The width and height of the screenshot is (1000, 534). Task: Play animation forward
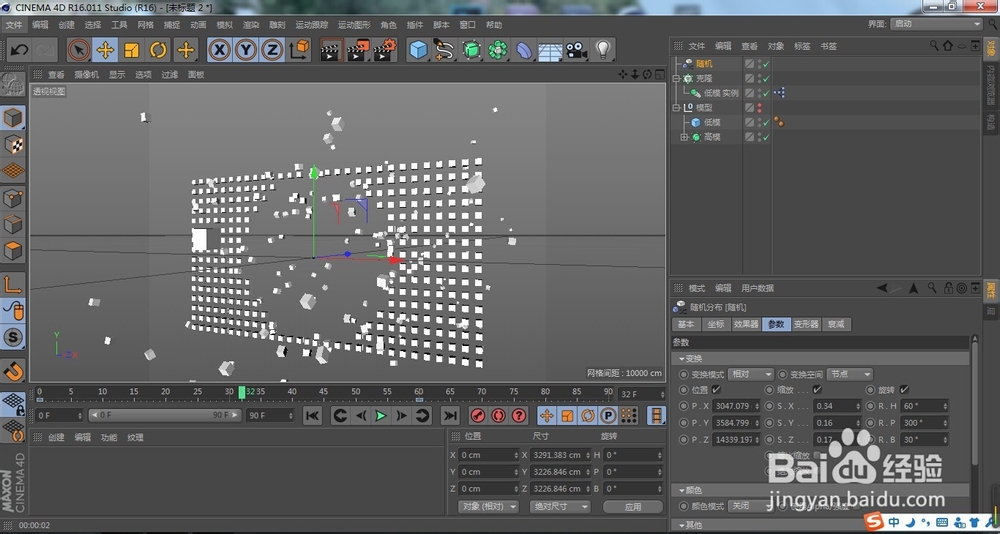point(381,416)
